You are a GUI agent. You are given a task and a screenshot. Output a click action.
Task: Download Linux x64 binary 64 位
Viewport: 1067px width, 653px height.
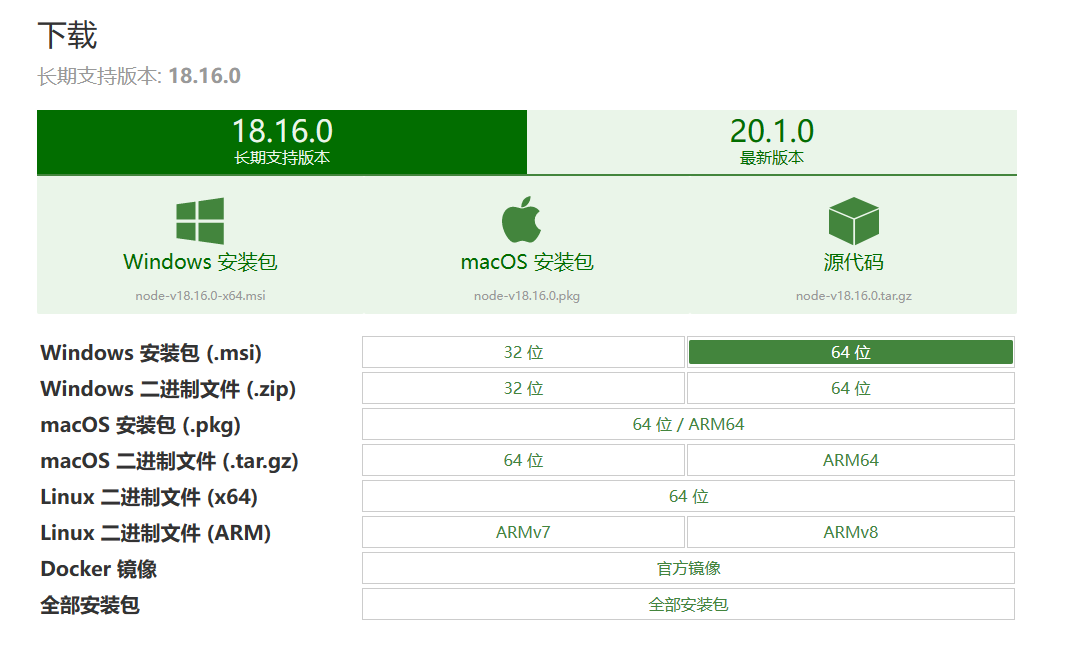[688, 497]
